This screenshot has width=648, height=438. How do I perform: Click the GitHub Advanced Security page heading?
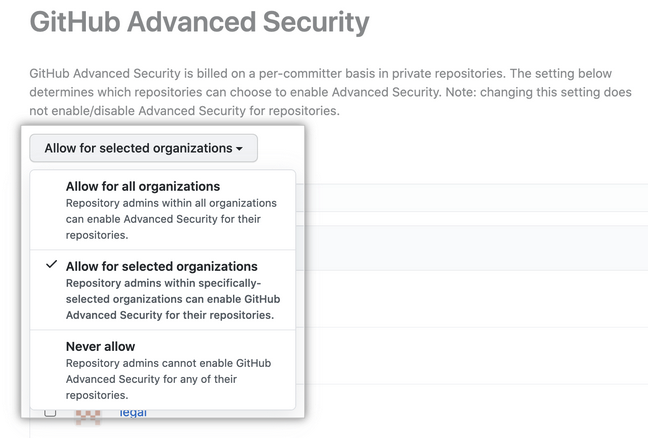[199, 21]
